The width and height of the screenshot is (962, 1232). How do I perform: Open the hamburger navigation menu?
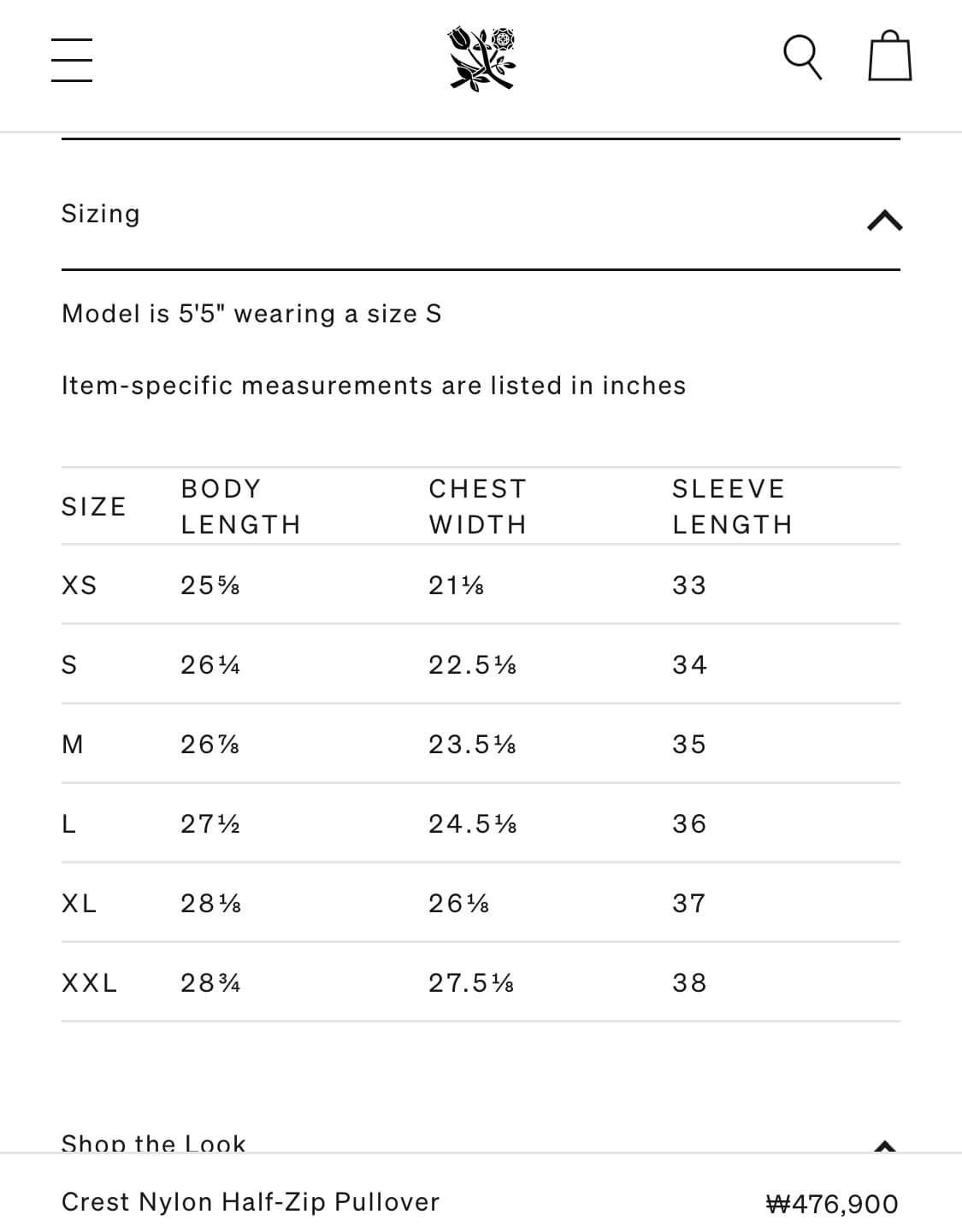72,60
